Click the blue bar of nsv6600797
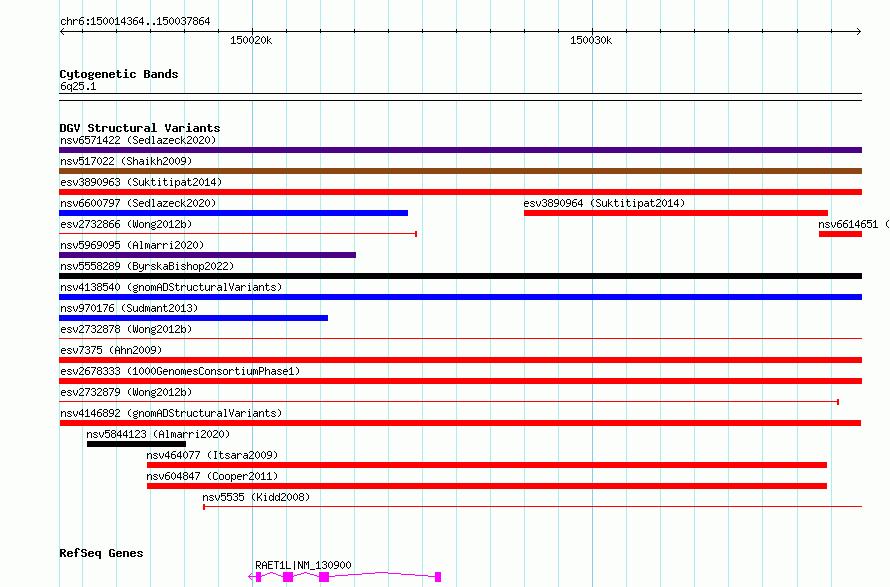The height and width of the screenshot is (587, 890). click(233, 213)
